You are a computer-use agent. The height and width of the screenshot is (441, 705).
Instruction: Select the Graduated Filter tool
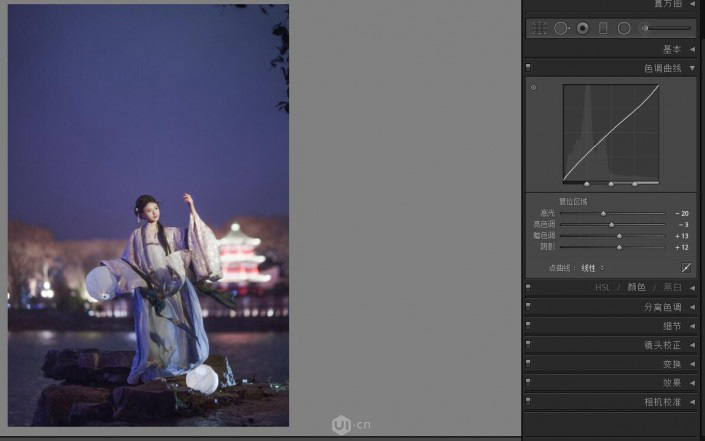point(603,28)
